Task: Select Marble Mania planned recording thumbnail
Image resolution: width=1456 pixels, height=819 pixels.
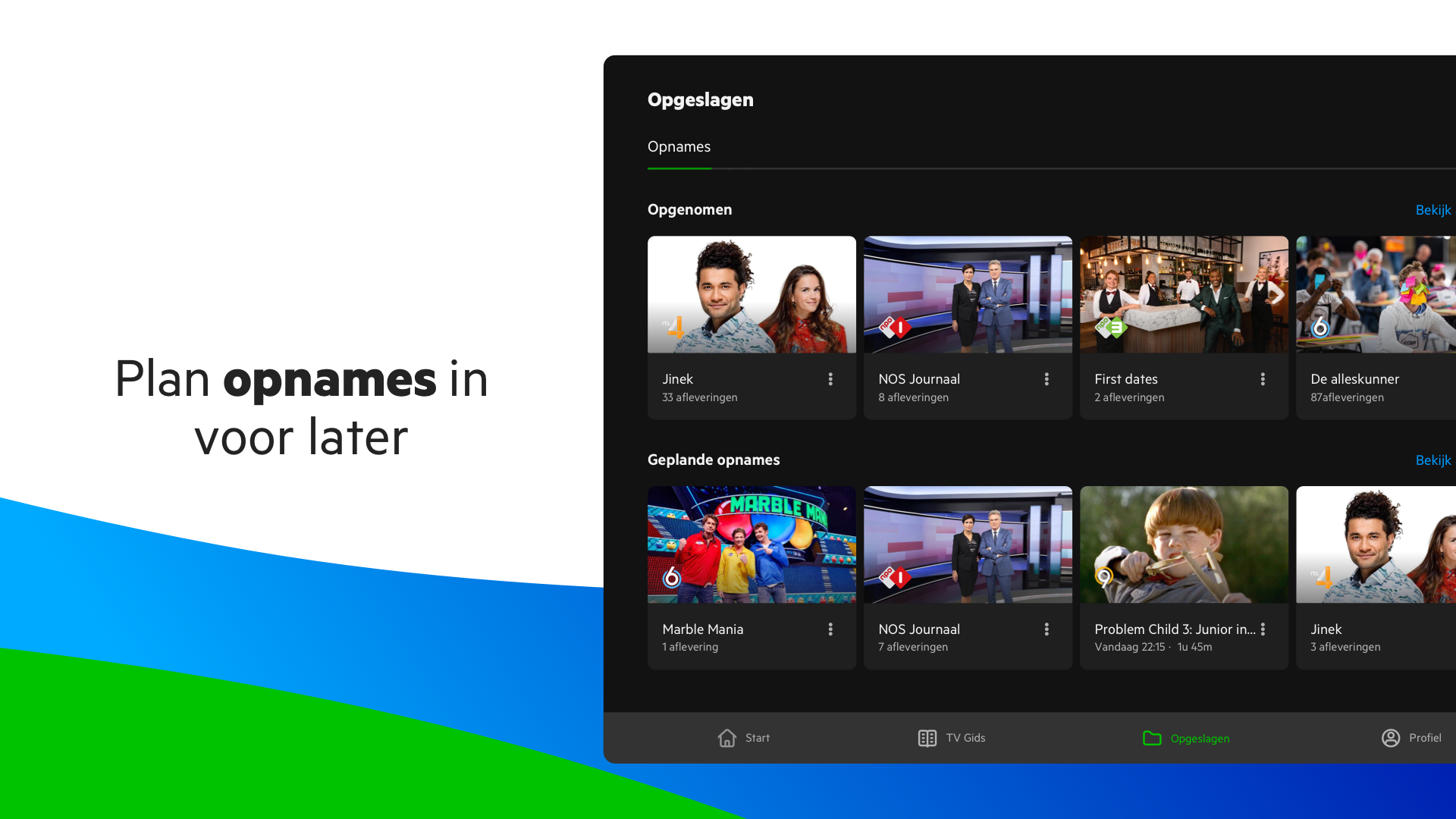Action: point(752,544)
